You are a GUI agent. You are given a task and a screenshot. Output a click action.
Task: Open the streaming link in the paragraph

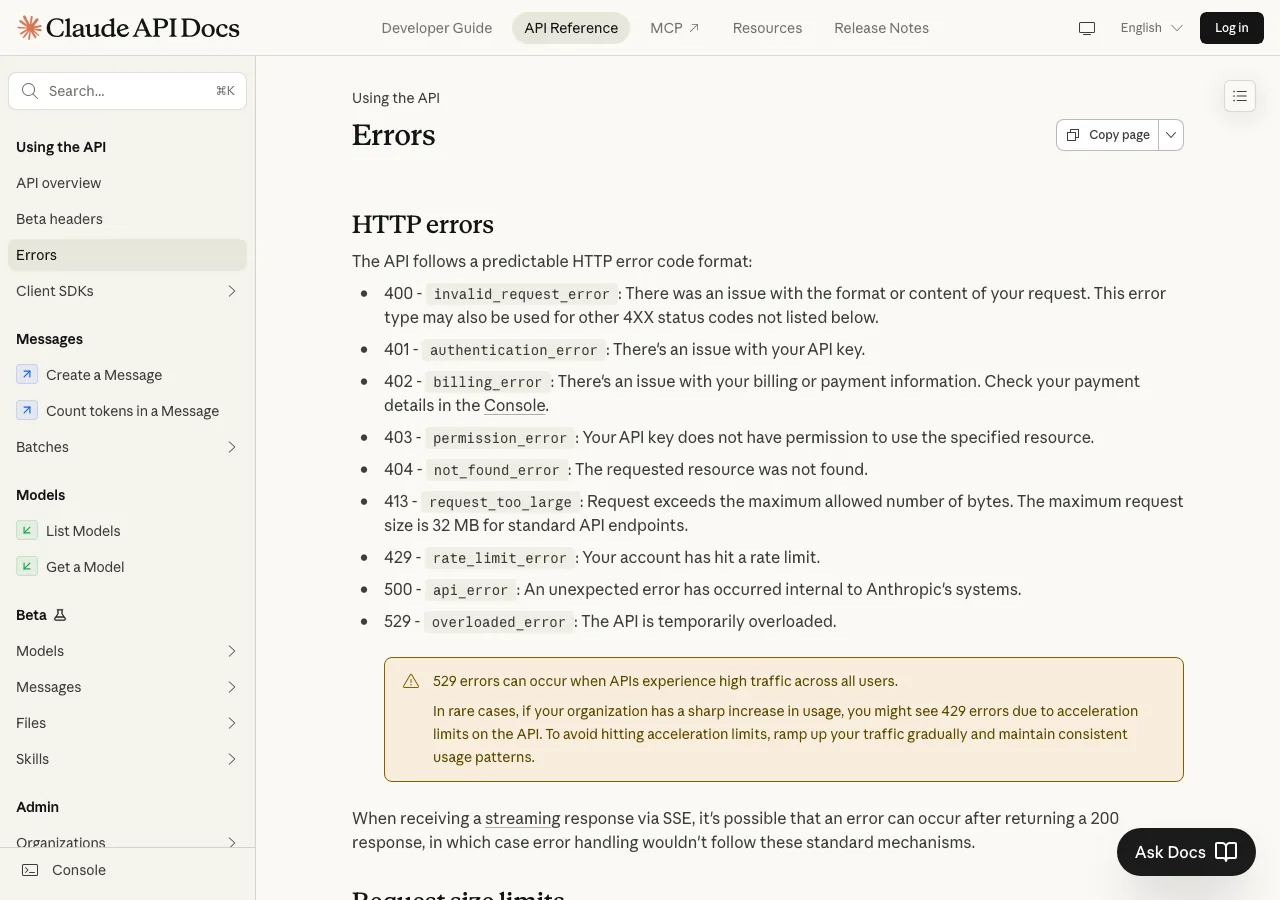[523, 818]
